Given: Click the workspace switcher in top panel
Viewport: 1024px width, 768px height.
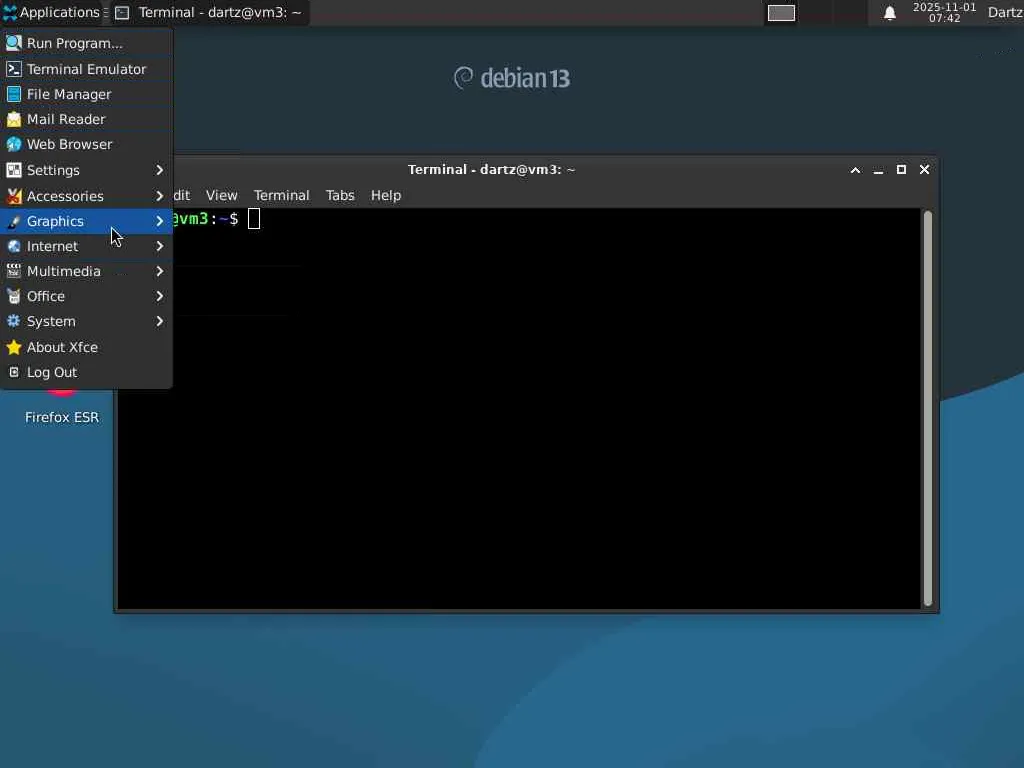Looking at the screenshot, I should click(x=781, y=13).
